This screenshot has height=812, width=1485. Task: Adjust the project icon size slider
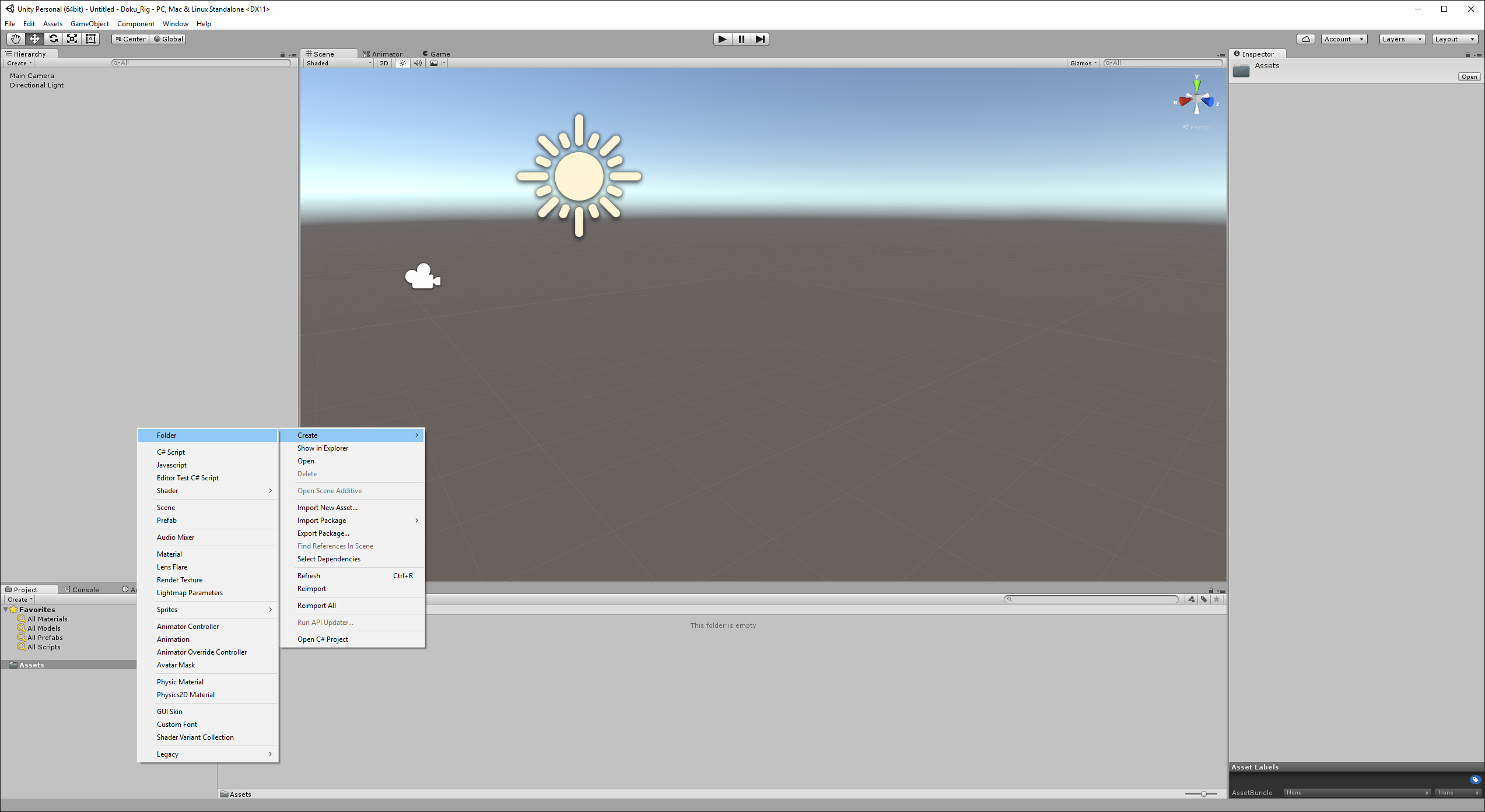pyautogui.click(x=1203, y=794)
